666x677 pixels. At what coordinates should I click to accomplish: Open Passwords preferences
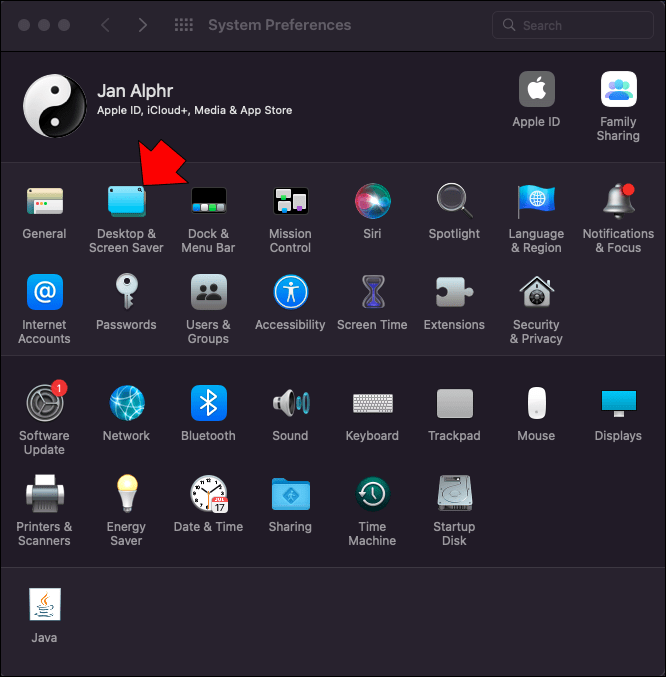[126, 292]
